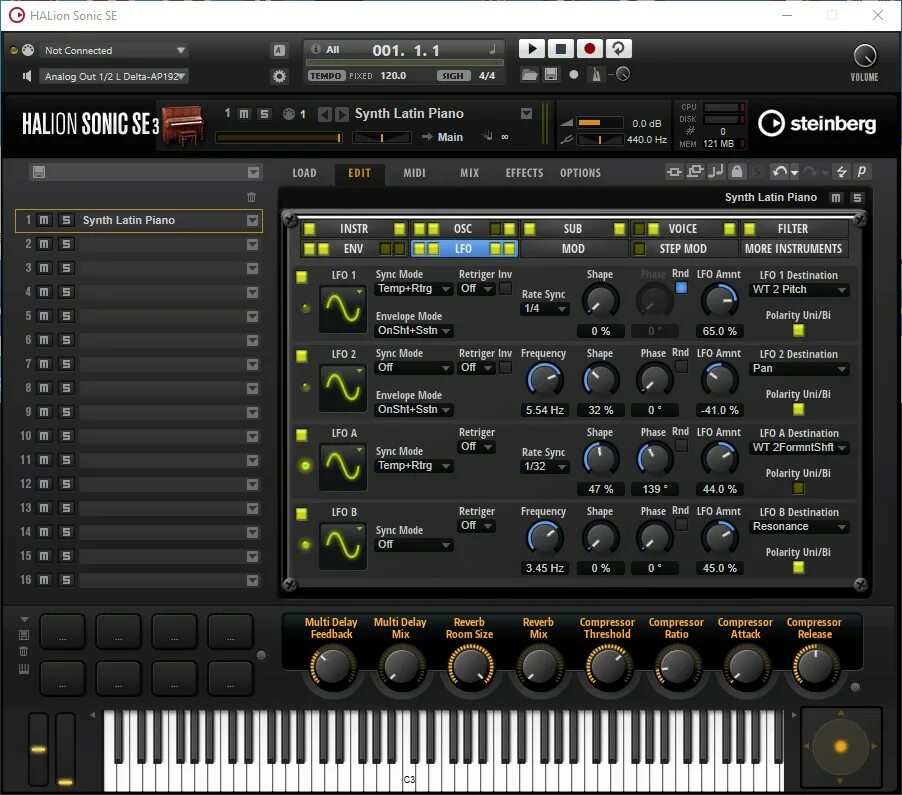Click the TEMPO button
This screenshot has height=795, width=902.
click(326, 76)
